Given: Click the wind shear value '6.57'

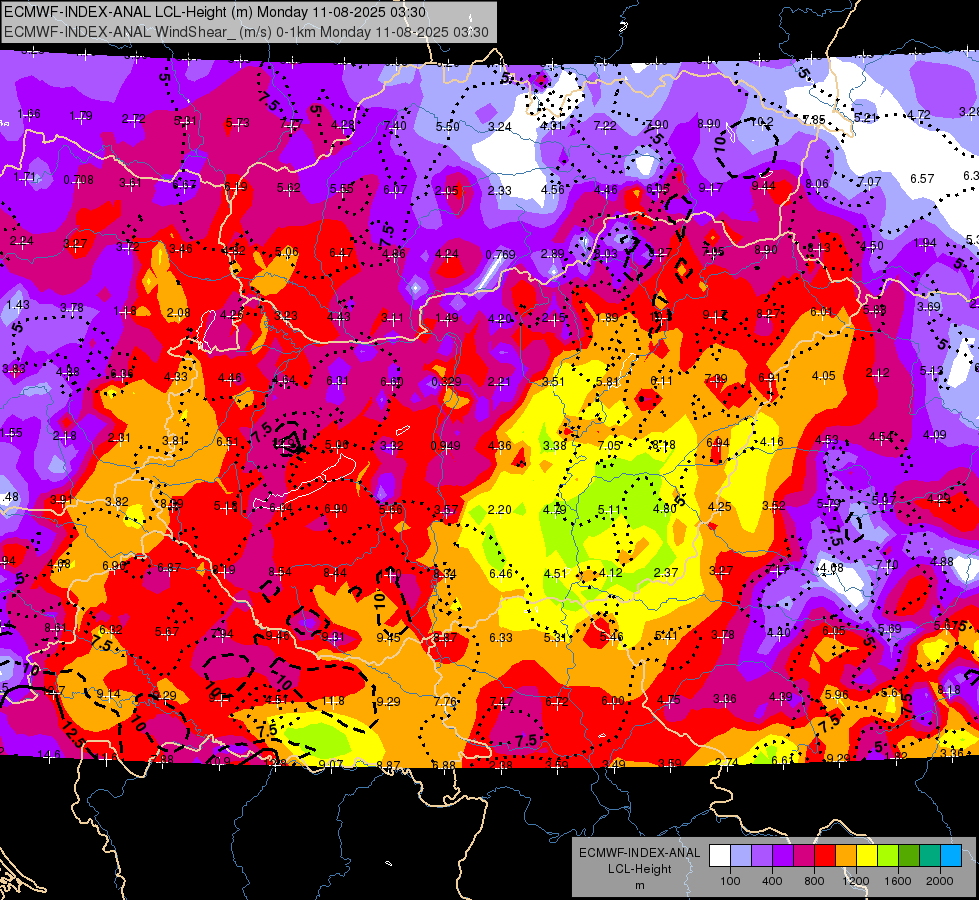Looking at the screenshot, I should (x=922, y=179).
